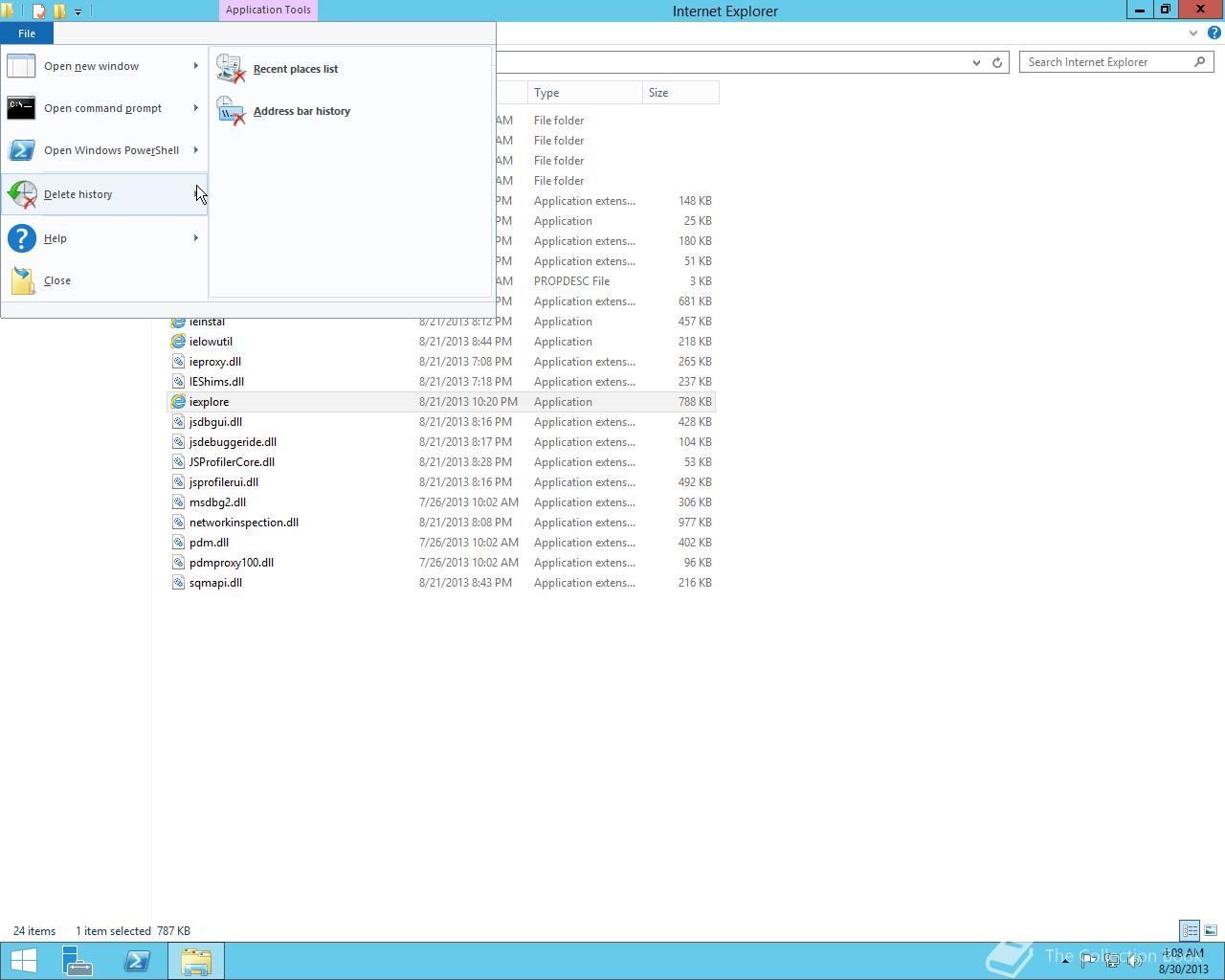
Task: Choose Open command prompt menu item
Action: pos(104,108)
